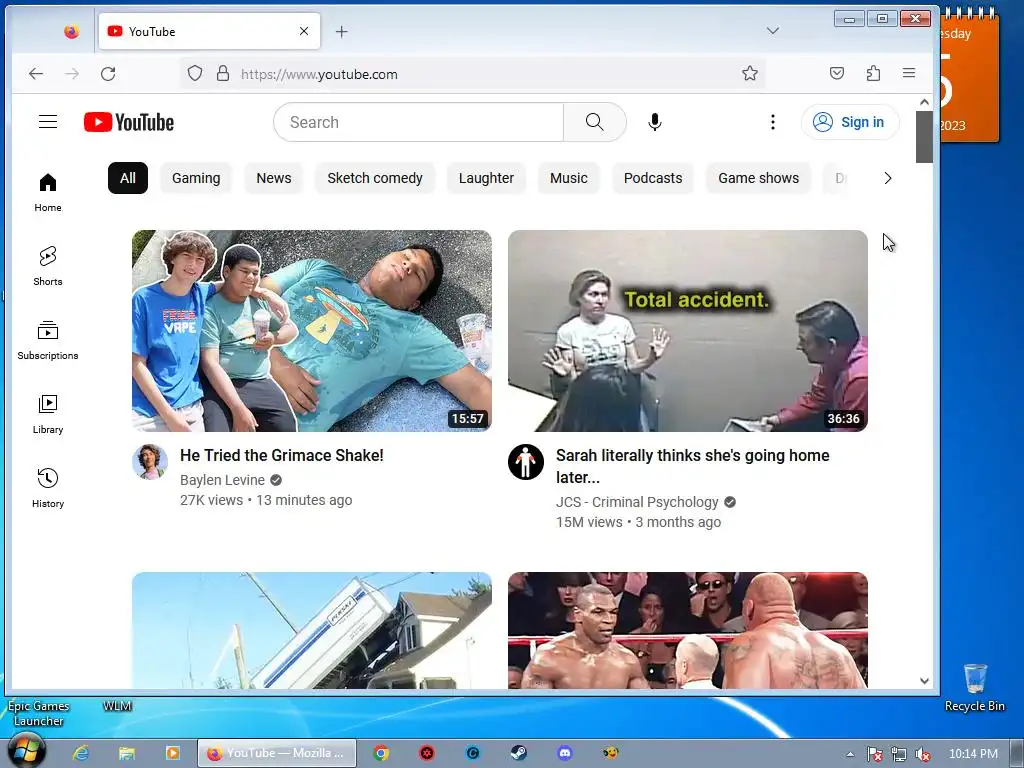Image resolution: width=1024 pixels, height=768 pixels.
Task: Click the Sign in button
Action: point(850,122)
